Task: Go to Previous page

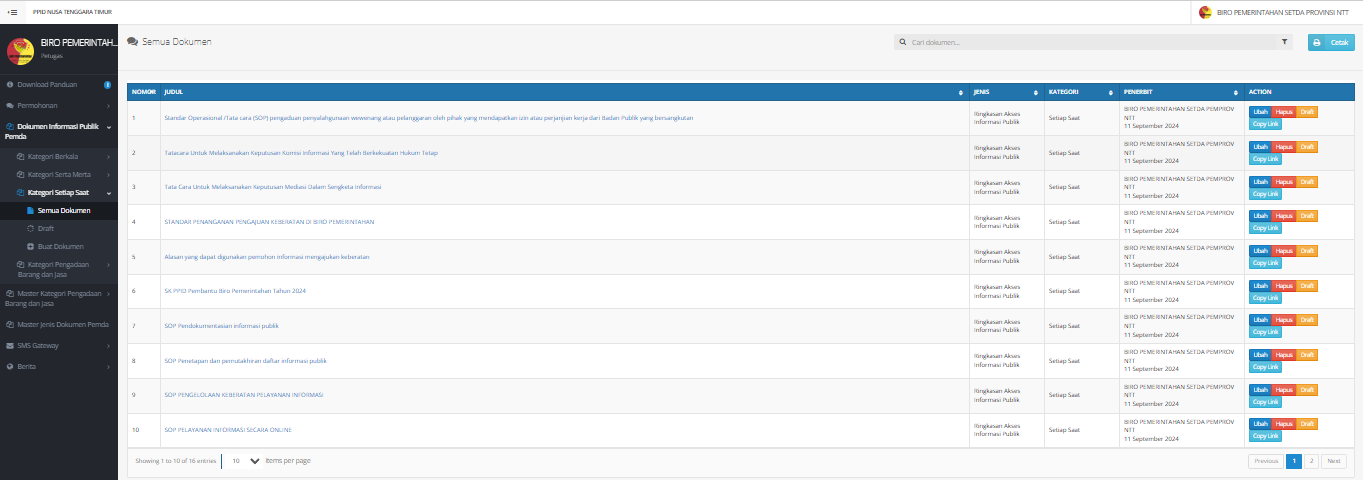Action: (1266, 461)
